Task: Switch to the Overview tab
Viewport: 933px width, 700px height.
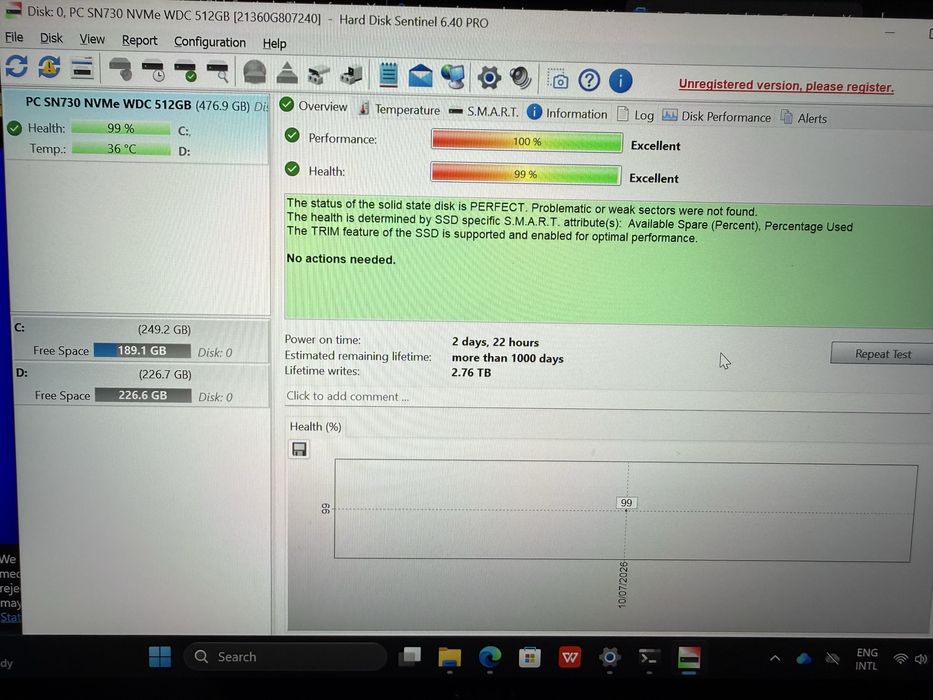Action: click(314, 106)
